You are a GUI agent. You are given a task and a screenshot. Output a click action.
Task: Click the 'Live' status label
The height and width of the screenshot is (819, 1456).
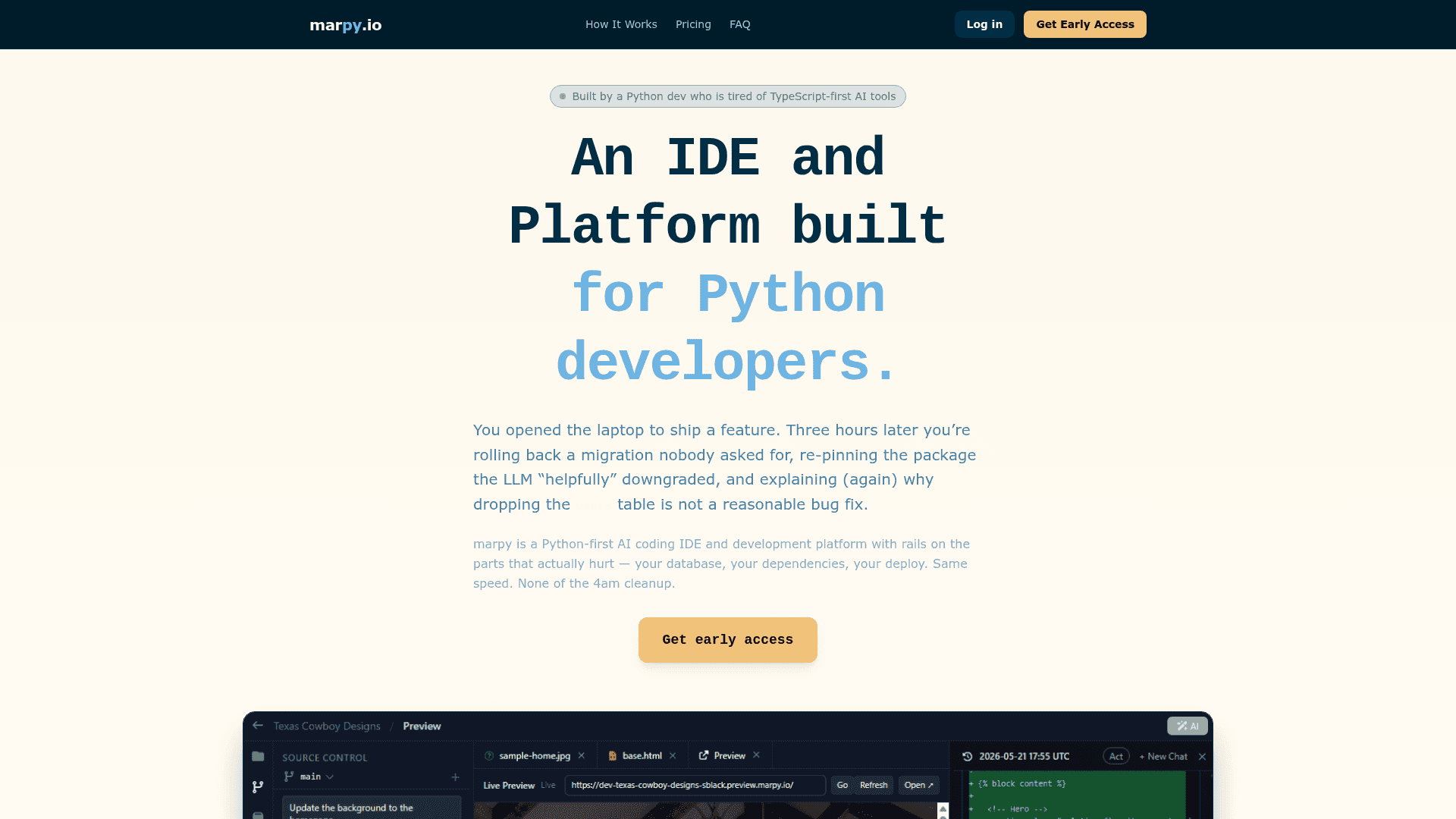coord(548,786)
